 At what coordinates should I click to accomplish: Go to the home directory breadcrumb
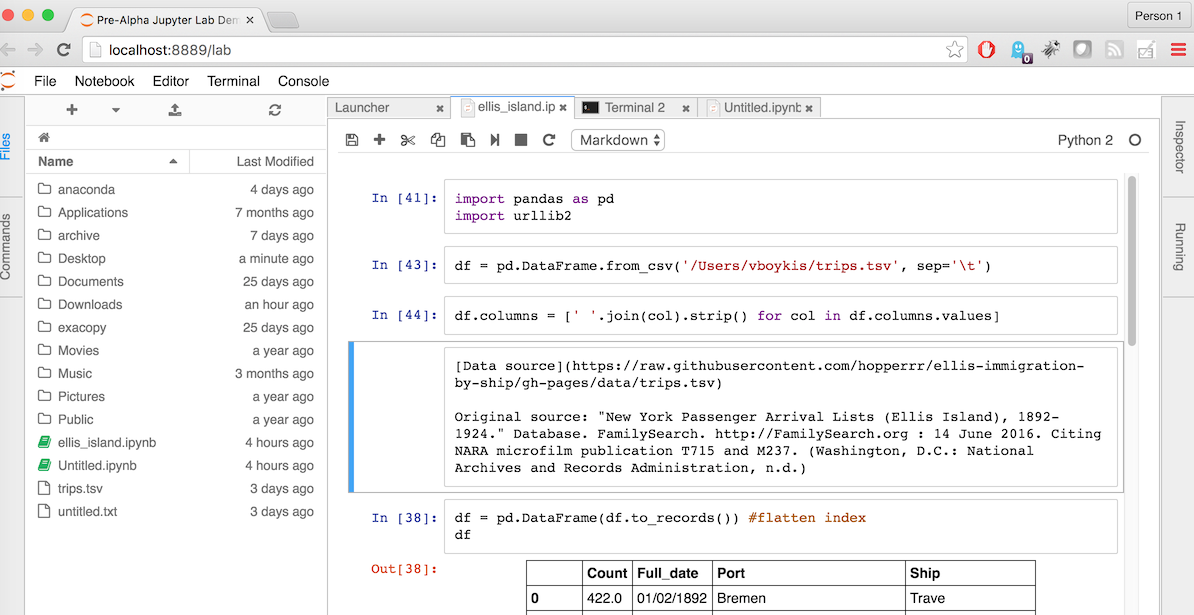click(x=44, y=138)
